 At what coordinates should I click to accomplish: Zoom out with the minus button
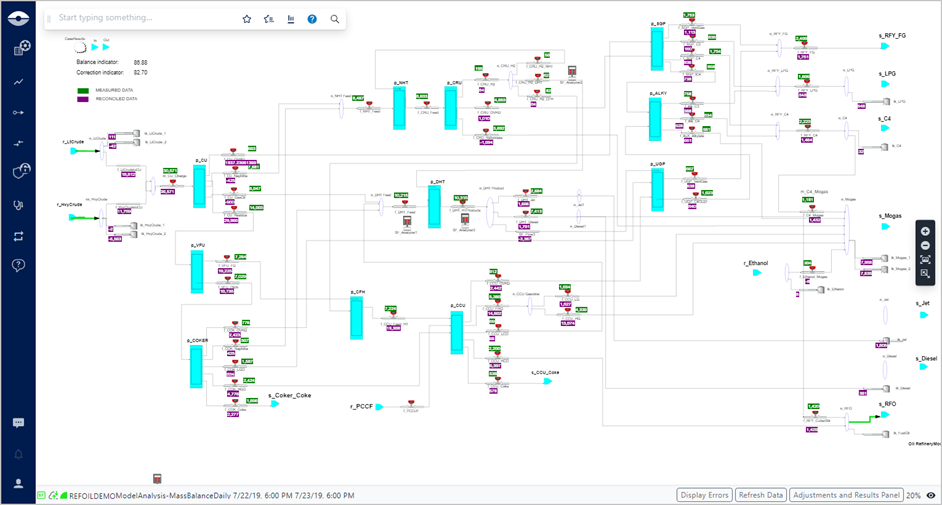tap(925, 245)
